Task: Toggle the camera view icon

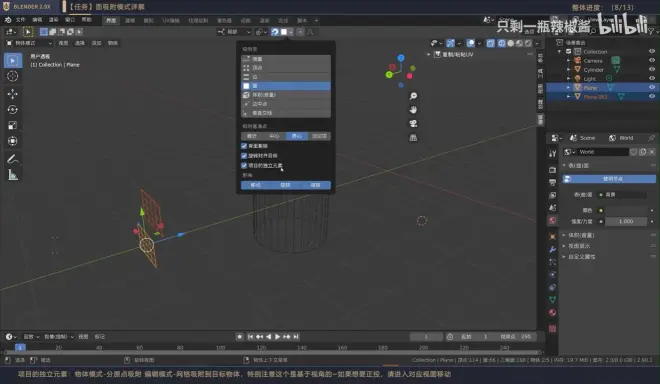Action: pyautogui.click(x=413, y=124)
